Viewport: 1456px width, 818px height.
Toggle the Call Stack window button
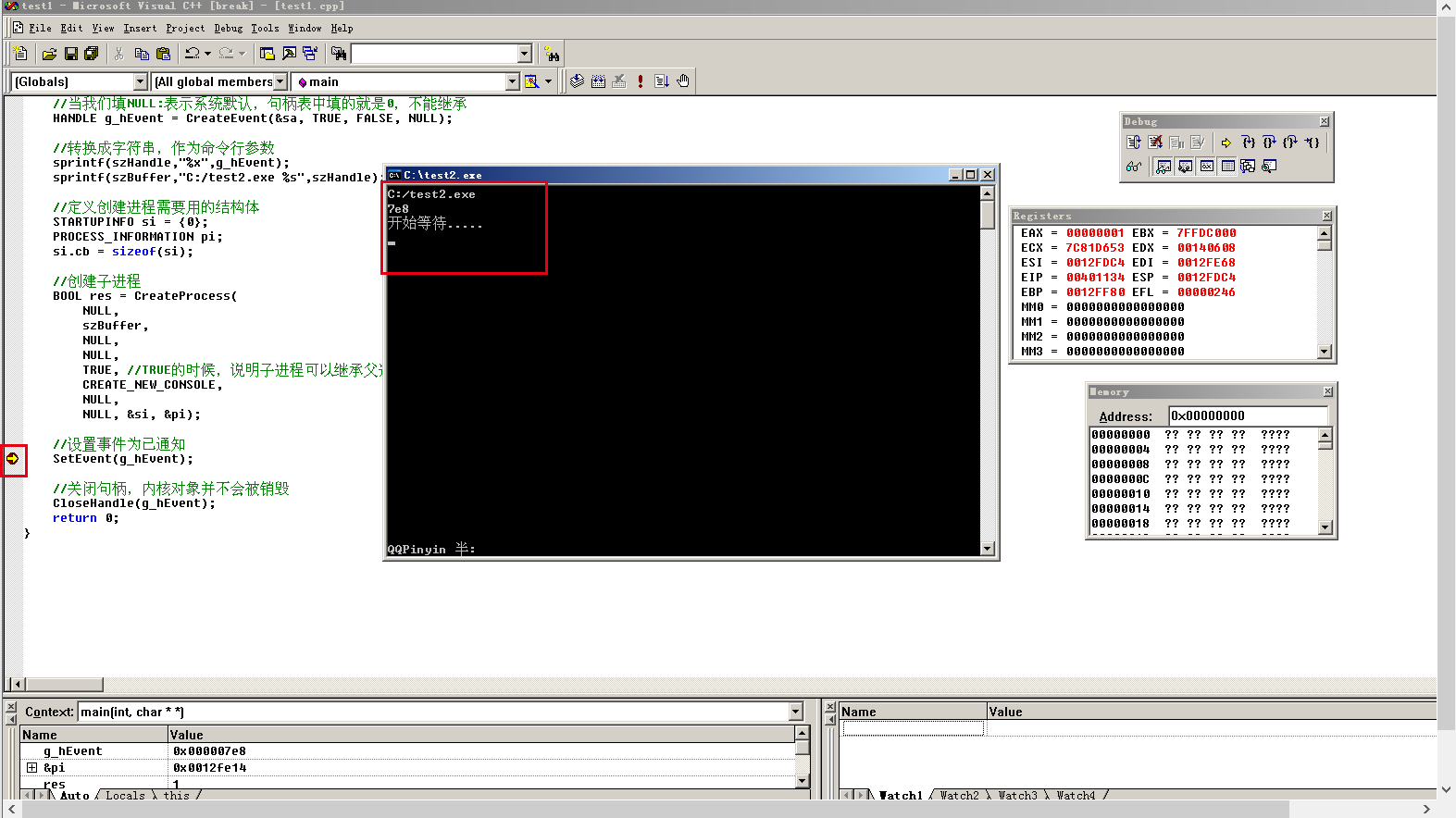pos(1248,167)
